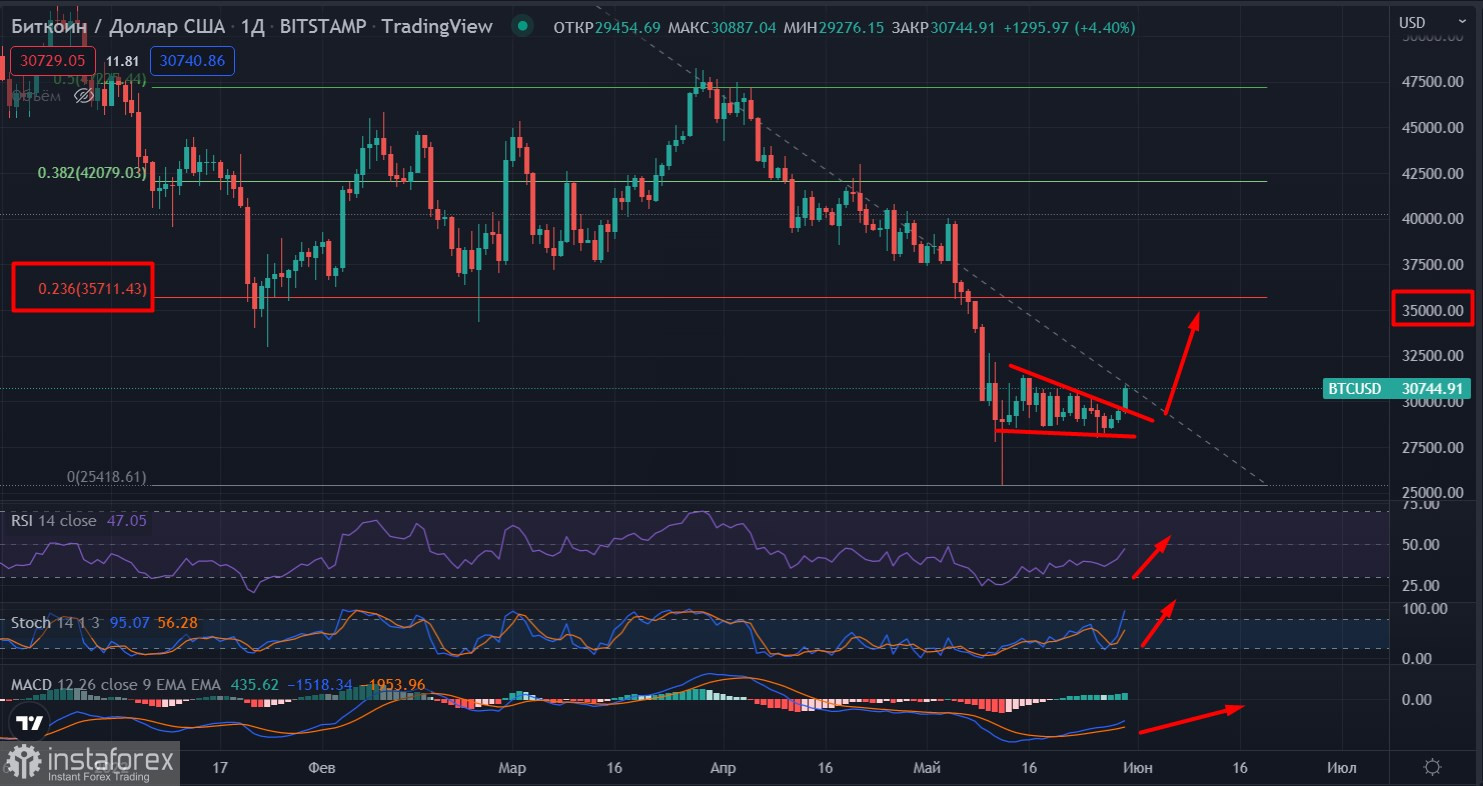Click the Июл date on time axis
1483x786 pixels.
pyautogui.click(x=1340, y=768)
